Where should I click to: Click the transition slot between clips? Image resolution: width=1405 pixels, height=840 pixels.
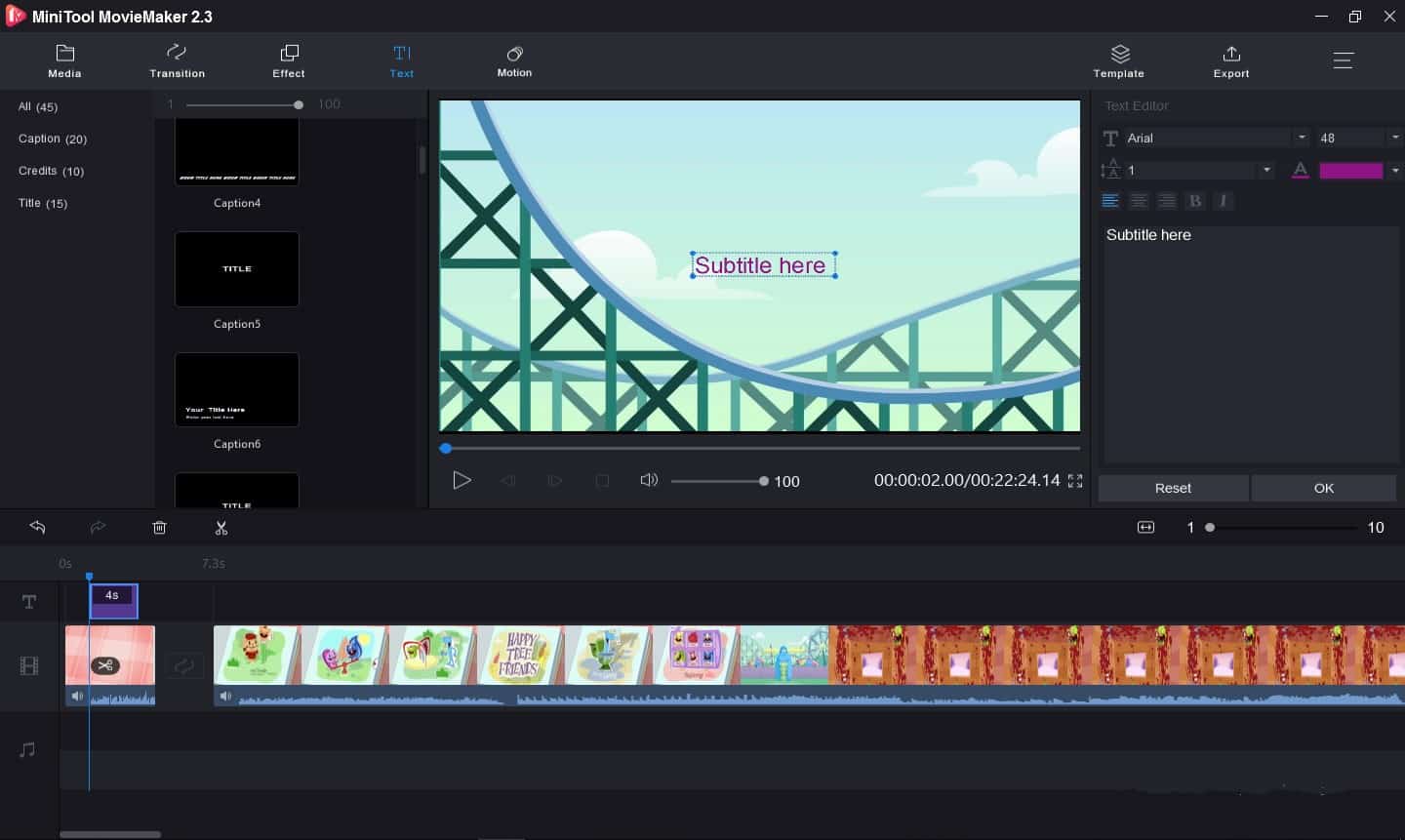pyautogui.click(x=184, y=665)
